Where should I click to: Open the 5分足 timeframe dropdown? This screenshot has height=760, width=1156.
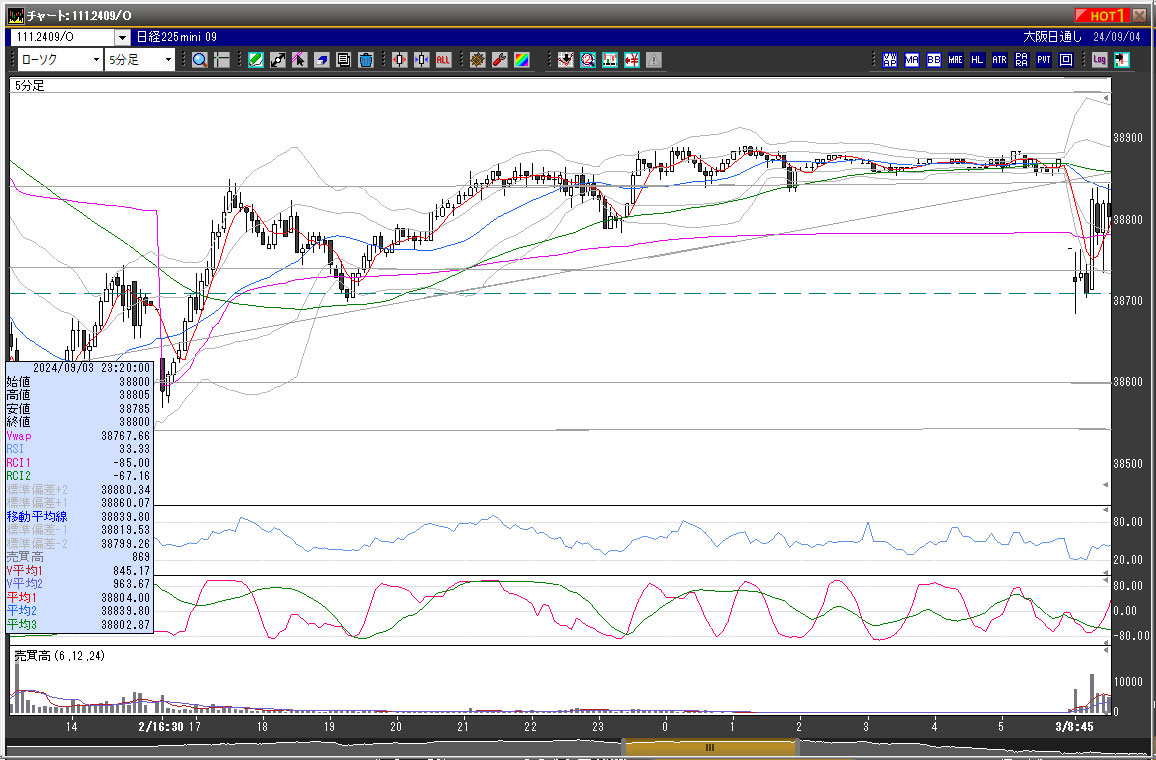coord(168,60)
